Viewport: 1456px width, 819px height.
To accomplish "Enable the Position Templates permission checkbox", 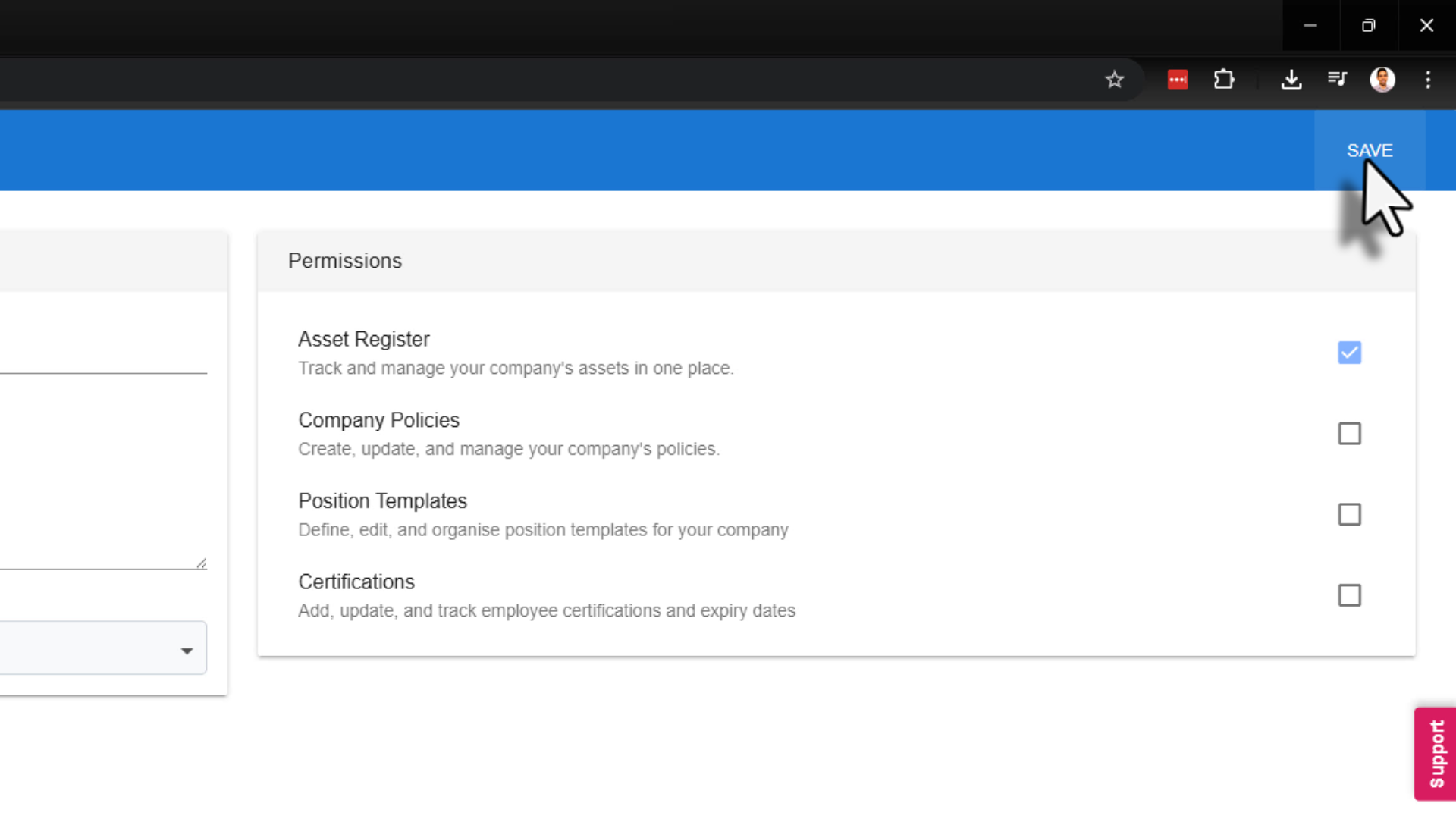I will coord(1349,514).
